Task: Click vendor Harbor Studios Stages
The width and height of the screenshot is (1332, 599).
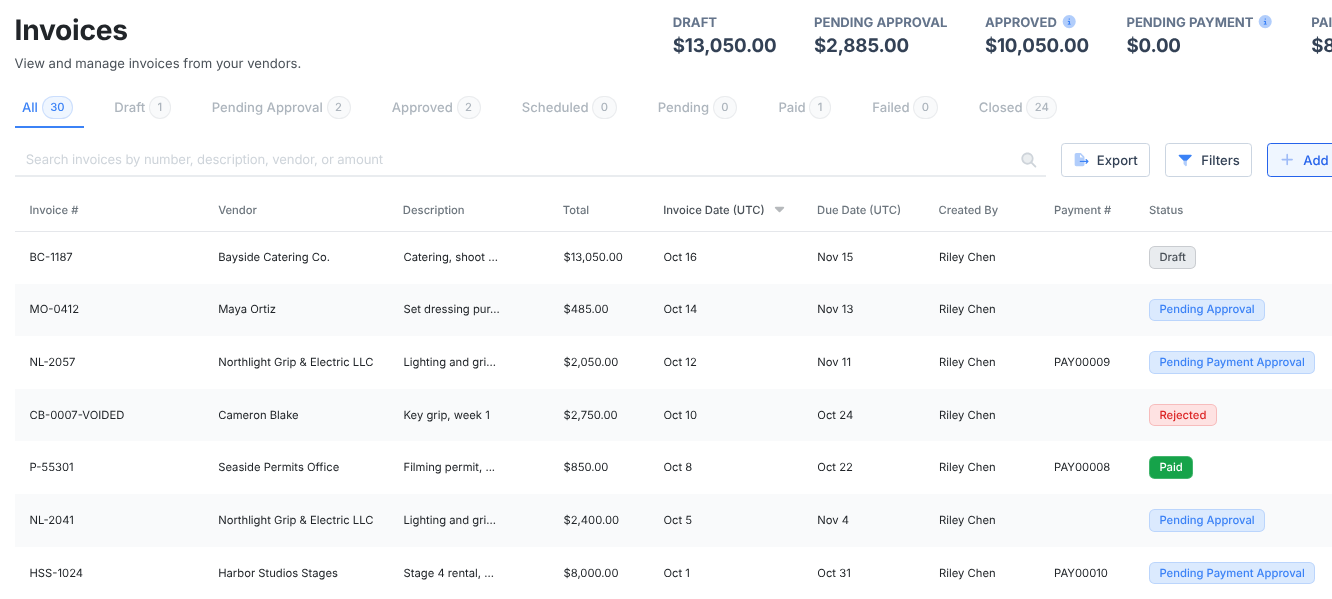Action: point(278,573)
